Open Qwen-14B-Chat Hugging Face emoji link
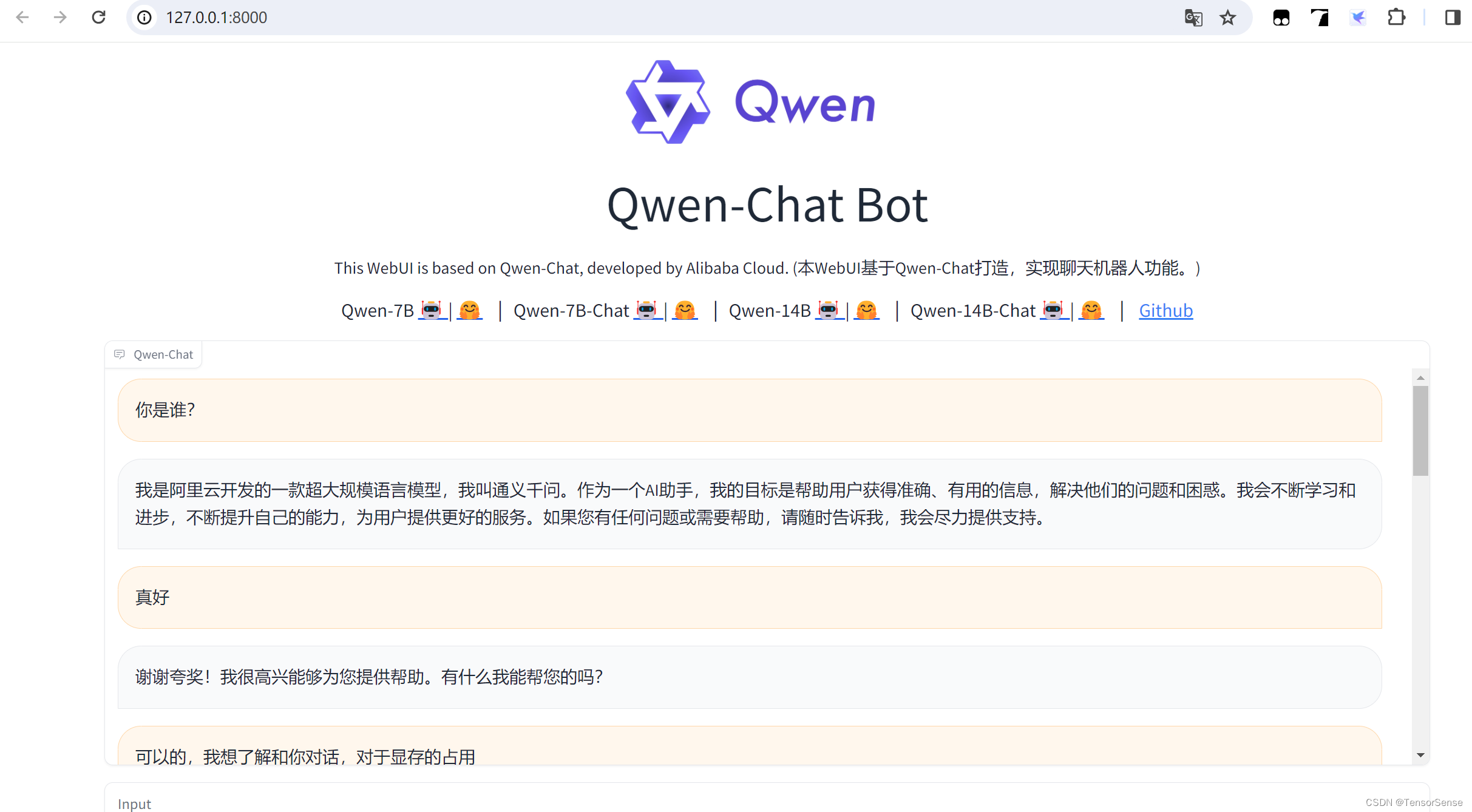This screenshot has width=1472, height=812. click(x=1091, y=310)
